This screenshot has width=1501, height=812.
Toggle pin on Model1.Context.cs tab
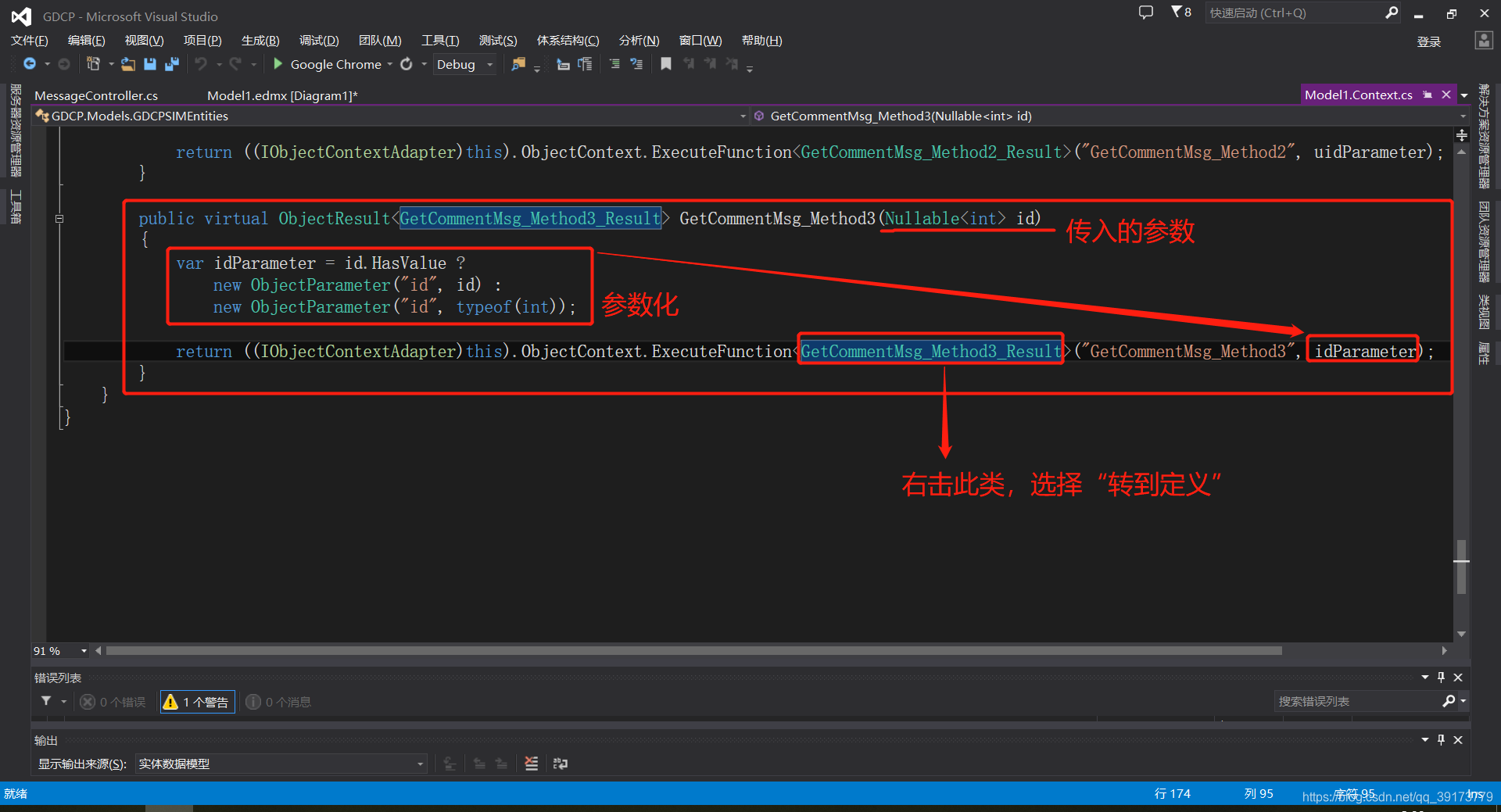[x=1428, y=95]
